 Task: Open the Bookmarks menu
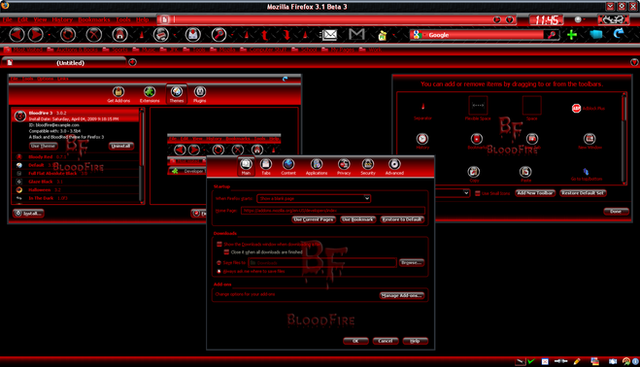(94, 20)
